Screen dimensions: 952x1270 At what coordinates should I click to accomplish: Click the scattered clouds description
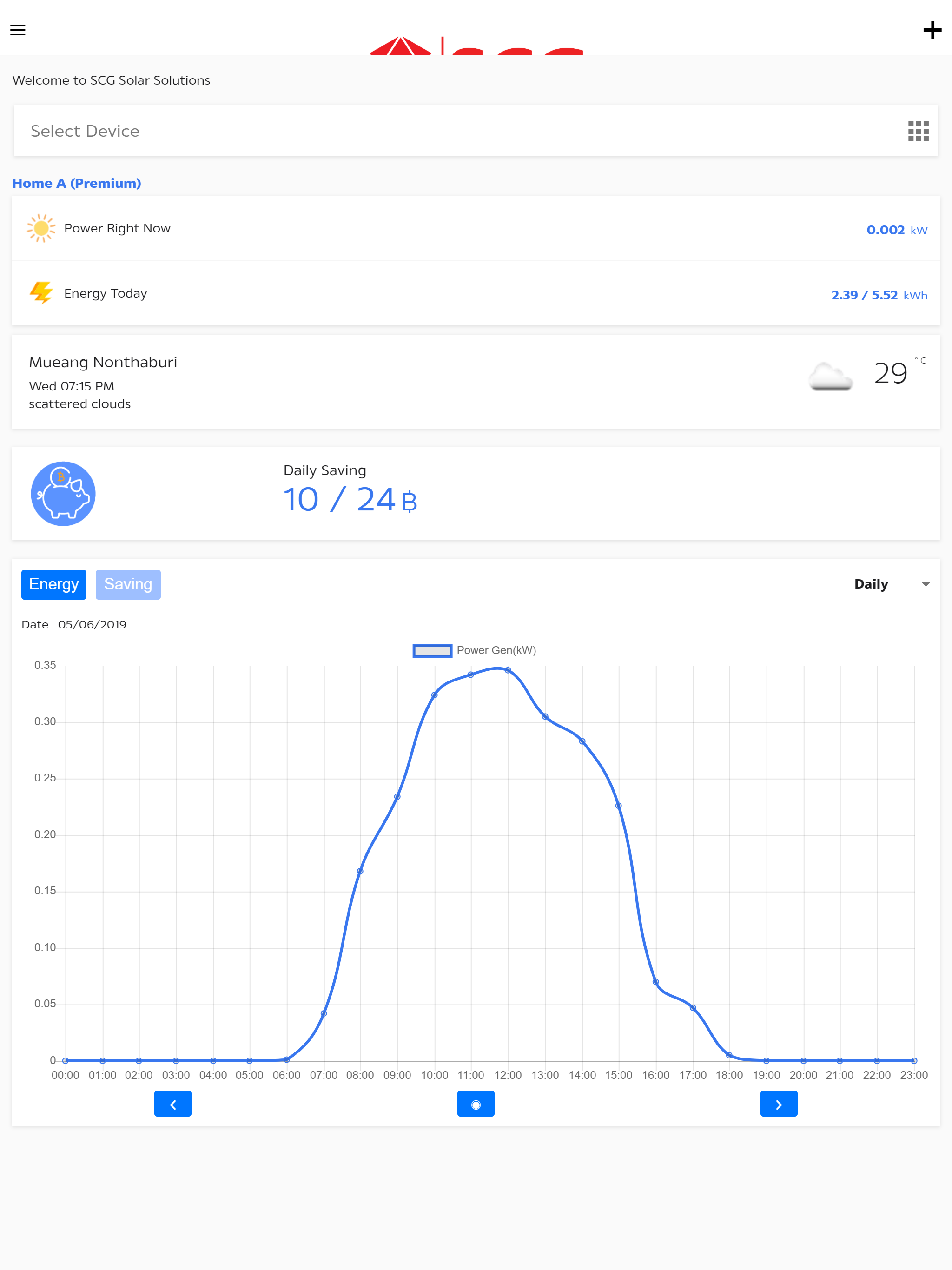(80, 404)
